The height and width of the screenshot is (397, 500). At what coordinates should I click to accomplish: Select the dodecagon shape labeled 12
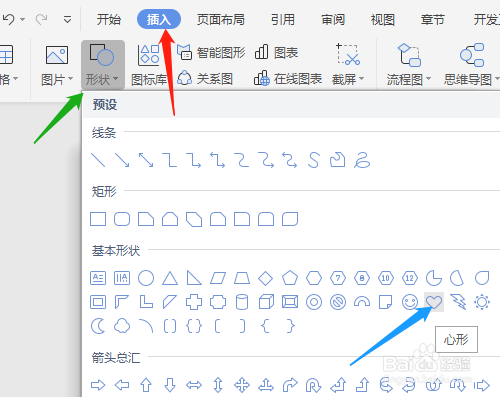410,278
